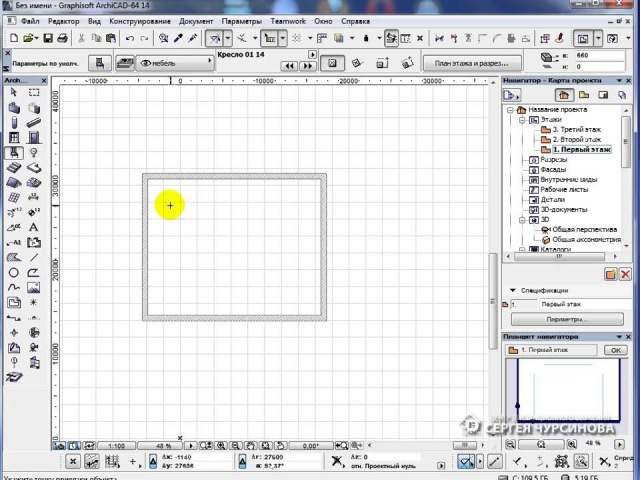640x480 pixels.
Task: Open the 1:100 scale dropdown
Action: (x=116, y=446)
